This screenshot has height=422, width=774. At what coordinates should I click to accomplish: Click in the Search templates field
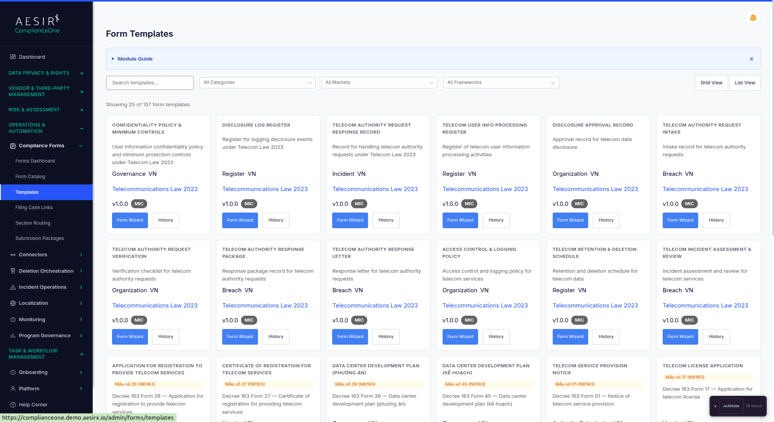[150, 82]
